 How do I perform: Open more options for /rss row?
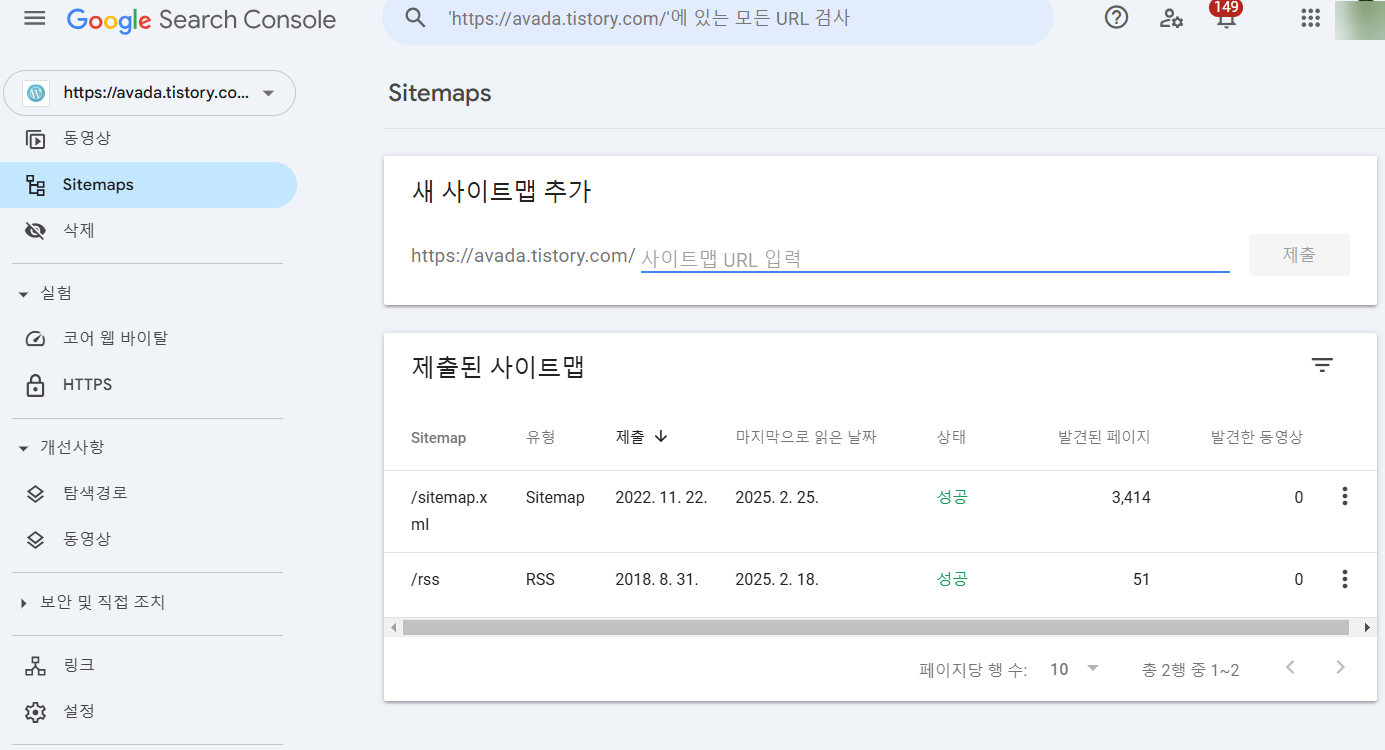[1345, 578]
